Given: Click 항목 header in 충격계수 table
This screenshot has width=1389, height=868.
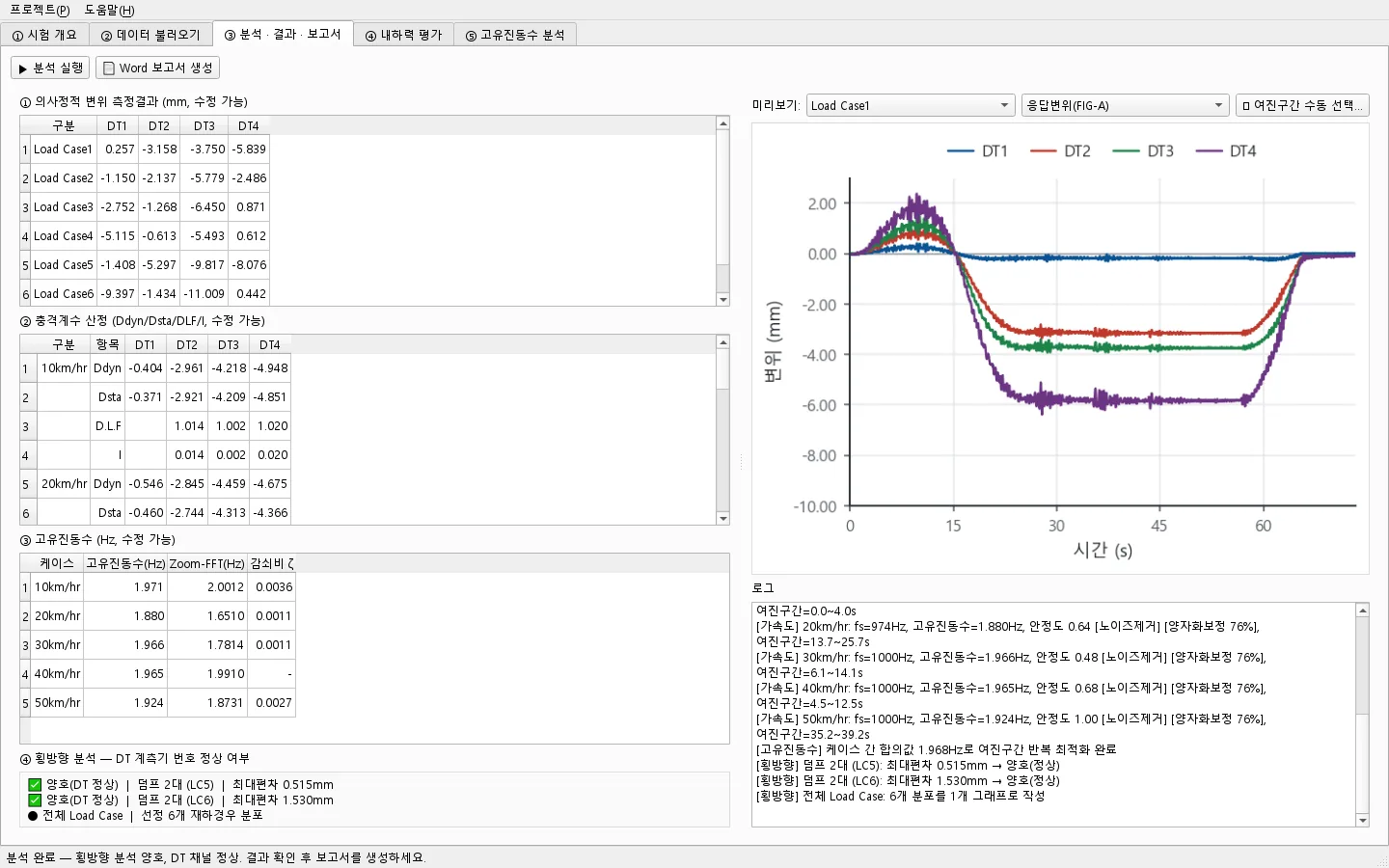Looking at the screenshot, I should (108, 344).
